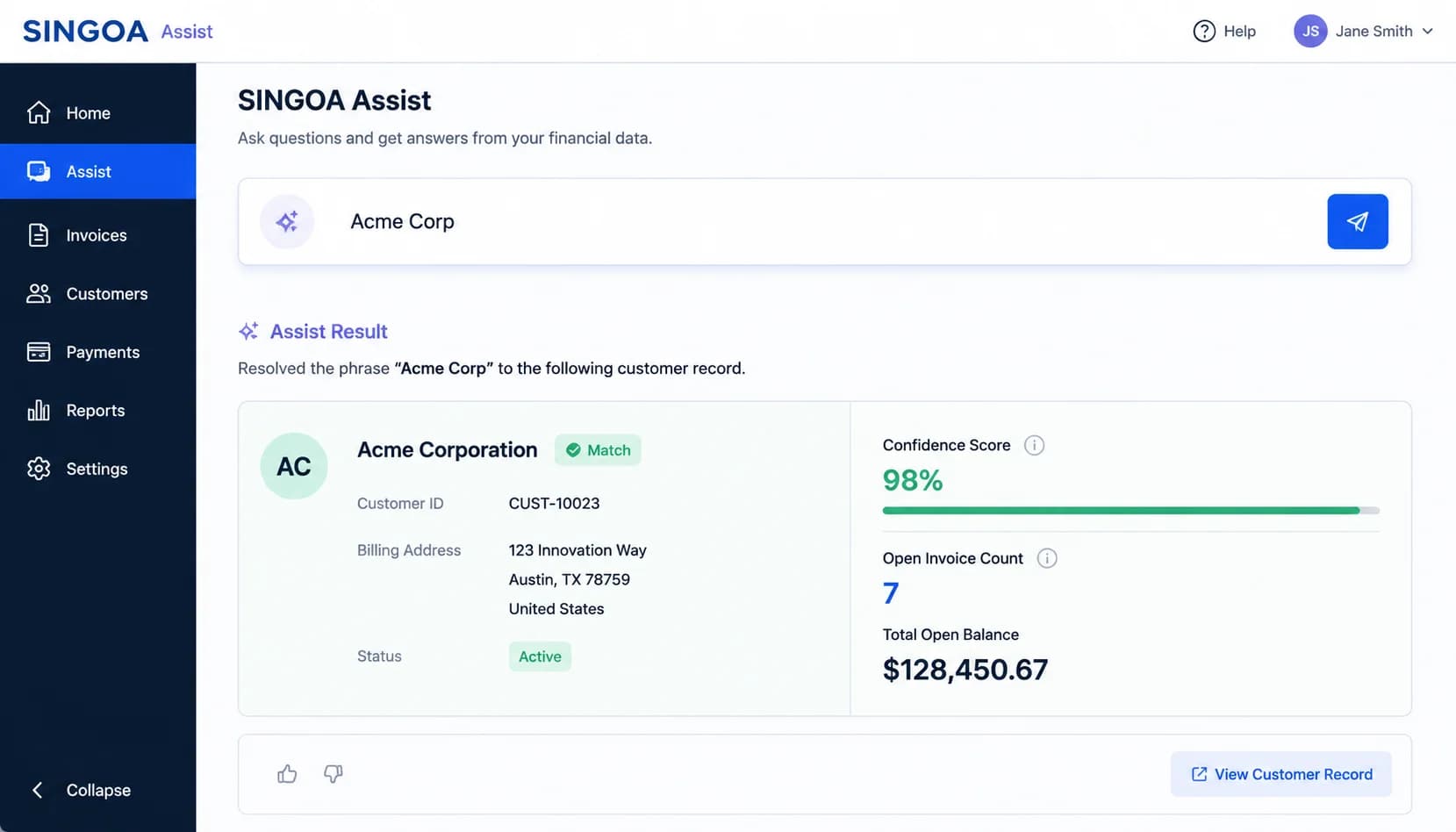Open View Customer Record button
The height and width of the screenshot is (832, 1456).
click(x=1280, y=774)
